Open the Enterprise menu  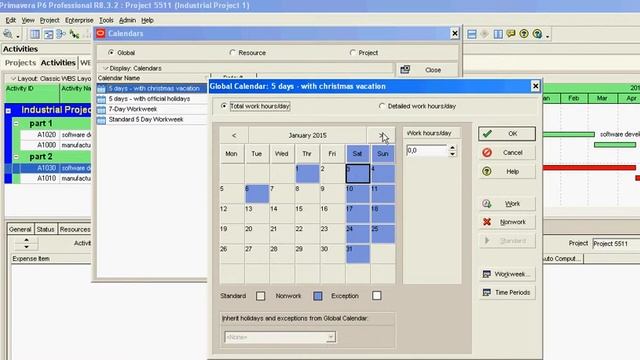click(79, 20)
